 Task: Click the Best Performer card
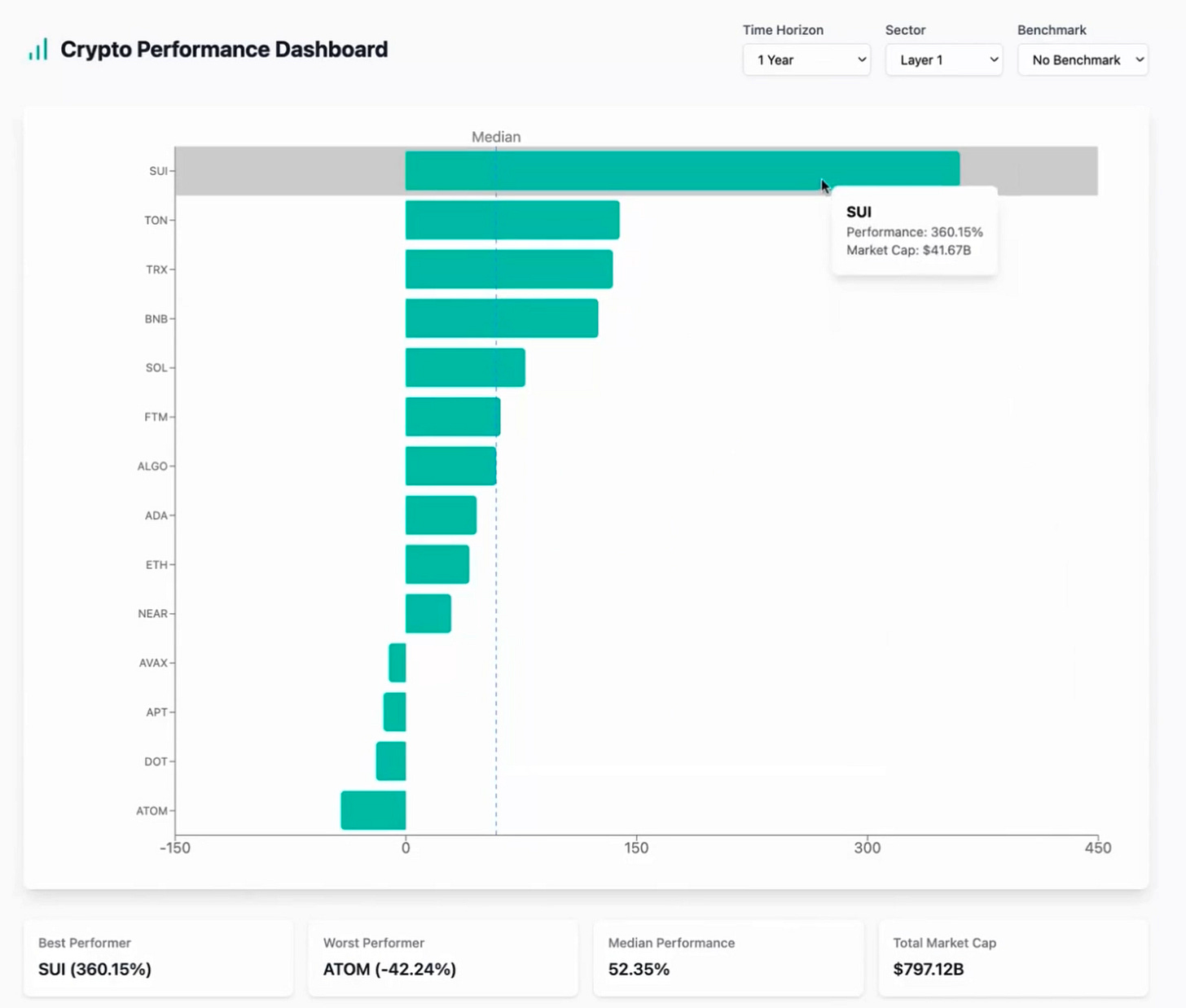tap(158, 958)
